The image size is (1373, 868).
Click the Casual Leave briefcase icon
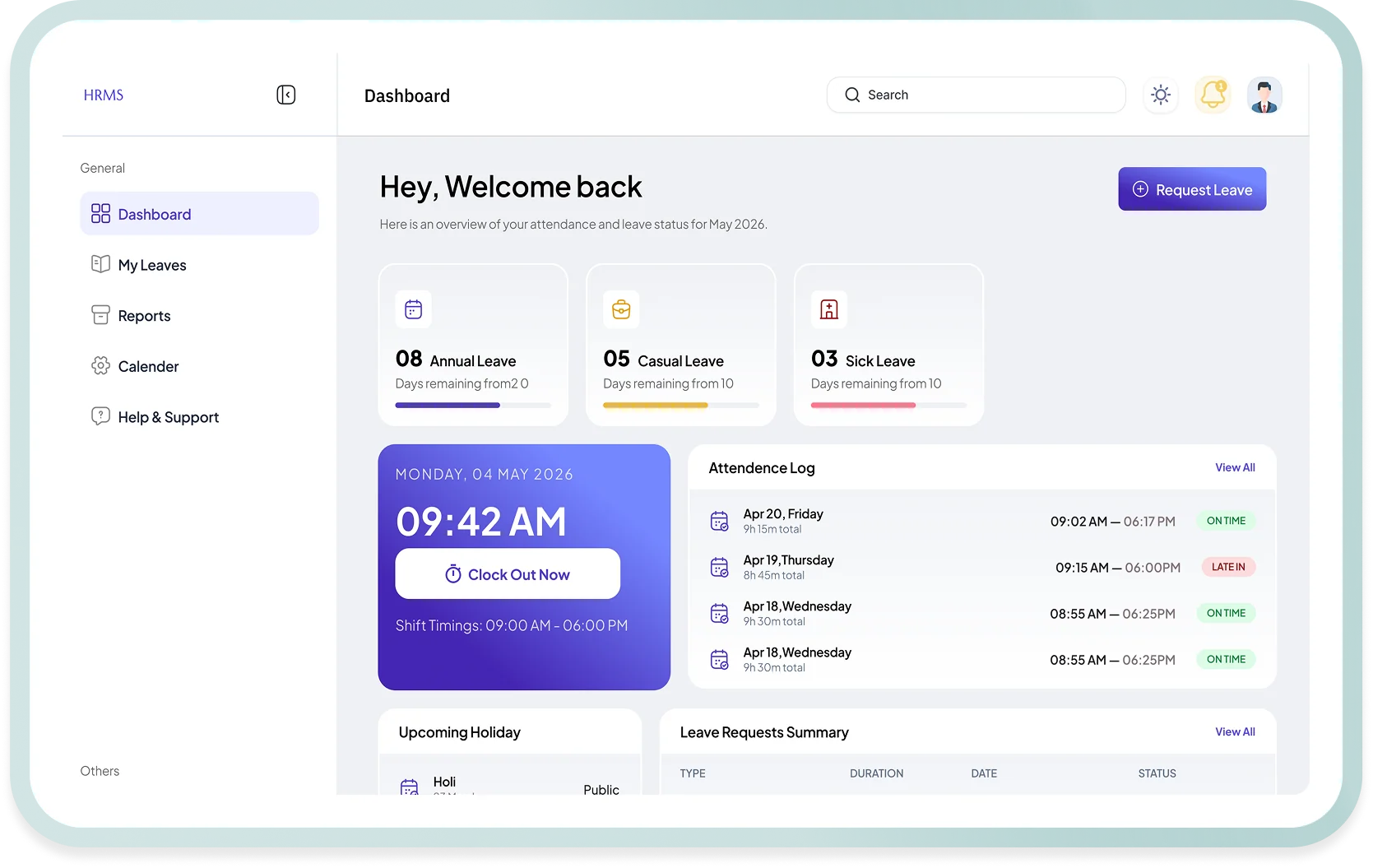click(x=621, y=309)
